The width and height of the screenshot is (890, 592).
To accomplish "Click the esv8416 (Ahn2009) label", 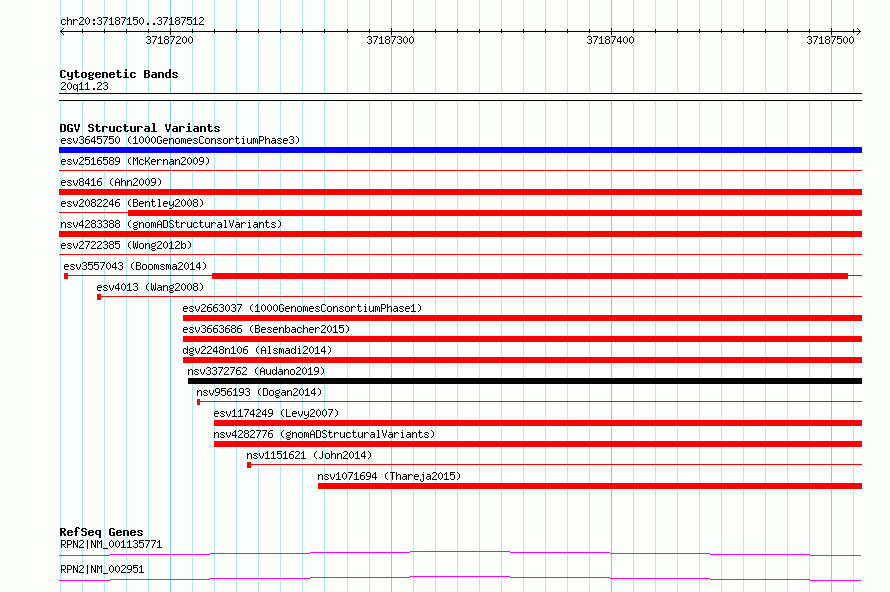I will click(x=111, y=182).
